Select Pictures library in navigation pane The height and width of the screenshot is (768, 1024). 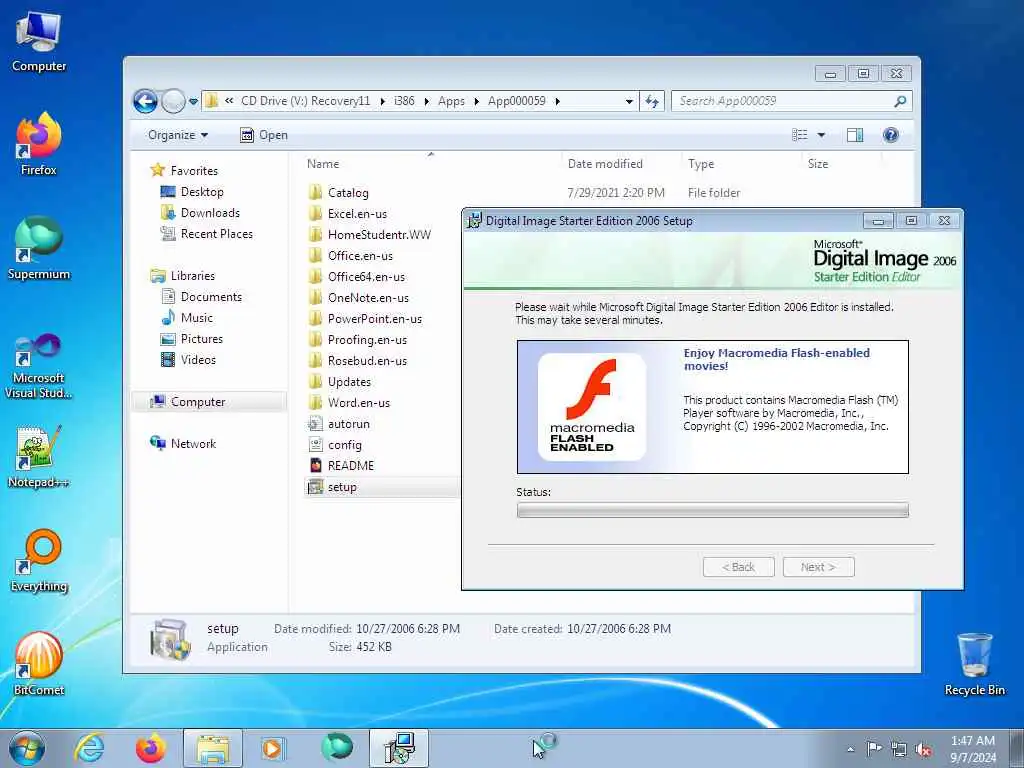(192, 338)
